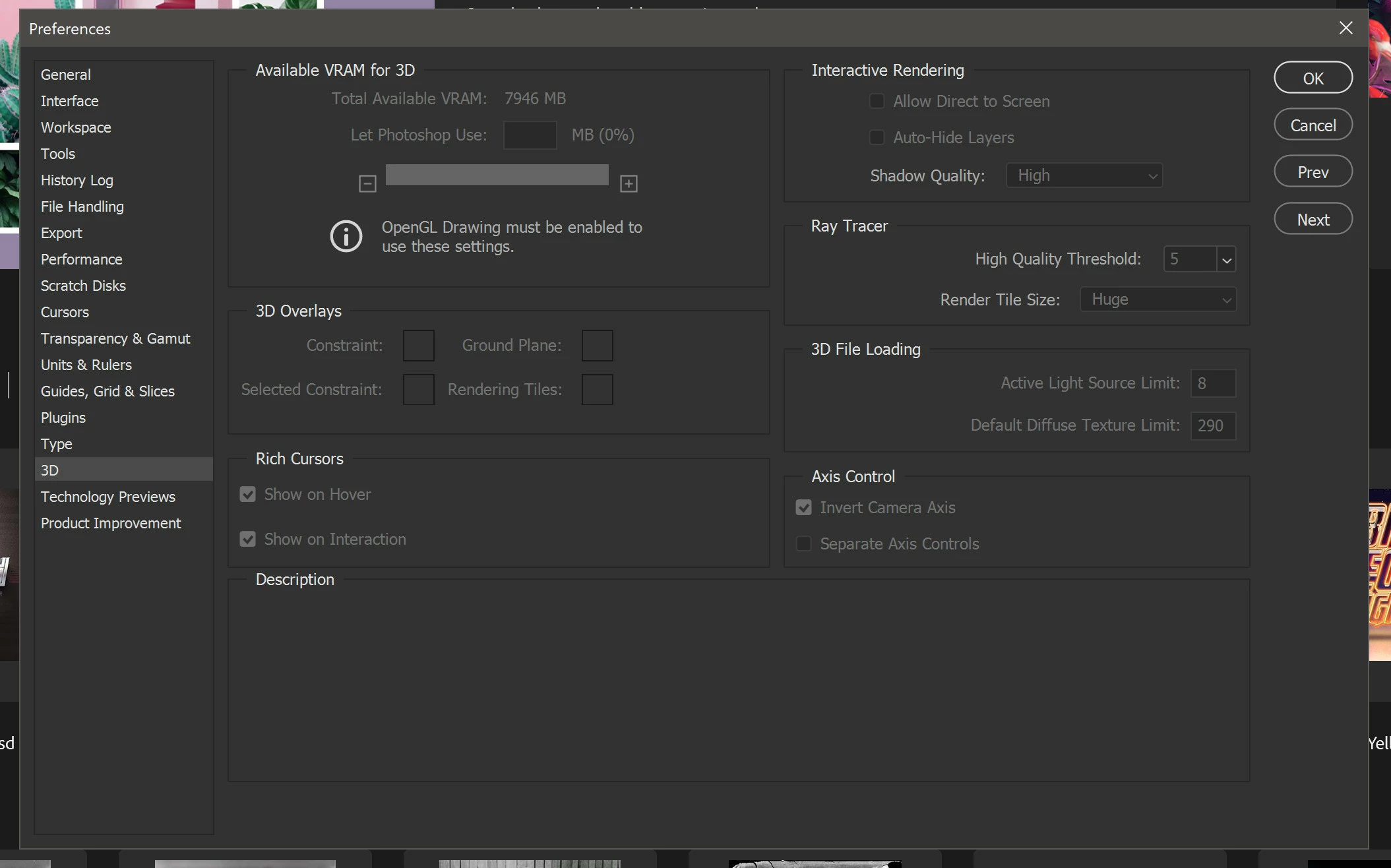Switch to Technology Previews category
1391x868 pixels.
(x=108, y=497)
